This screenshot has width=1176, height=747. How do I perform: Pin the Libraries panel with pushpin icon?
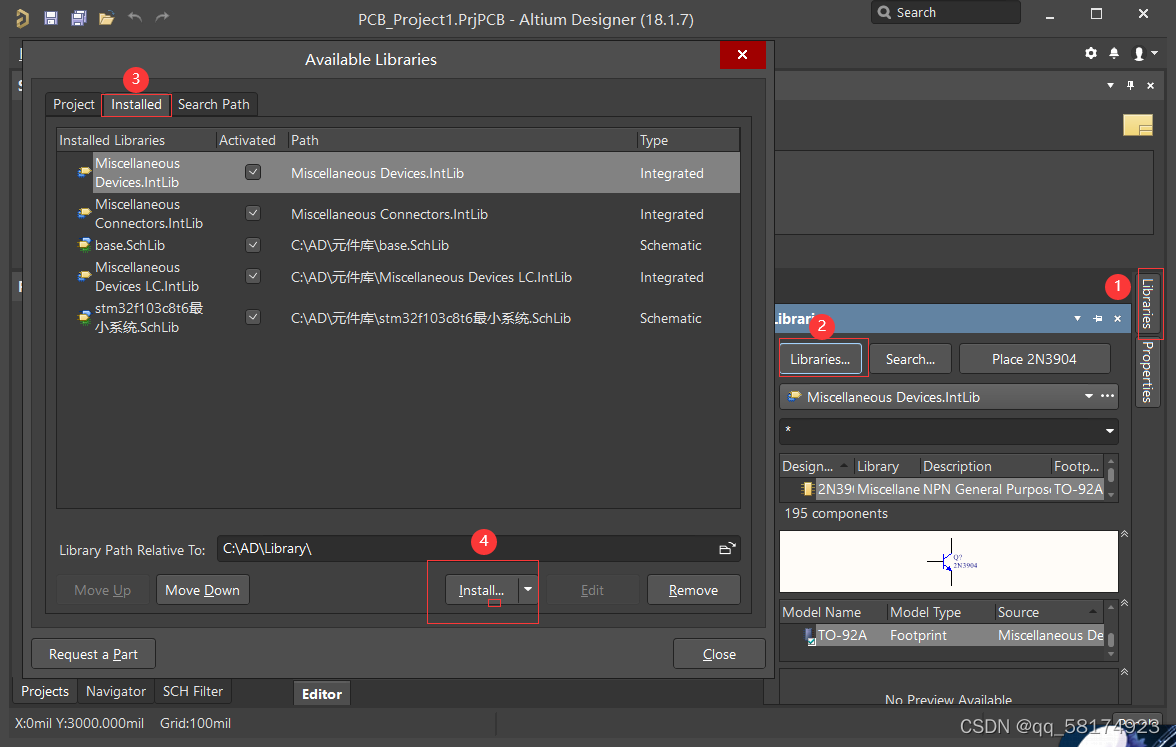click(x=1097, y=319)
